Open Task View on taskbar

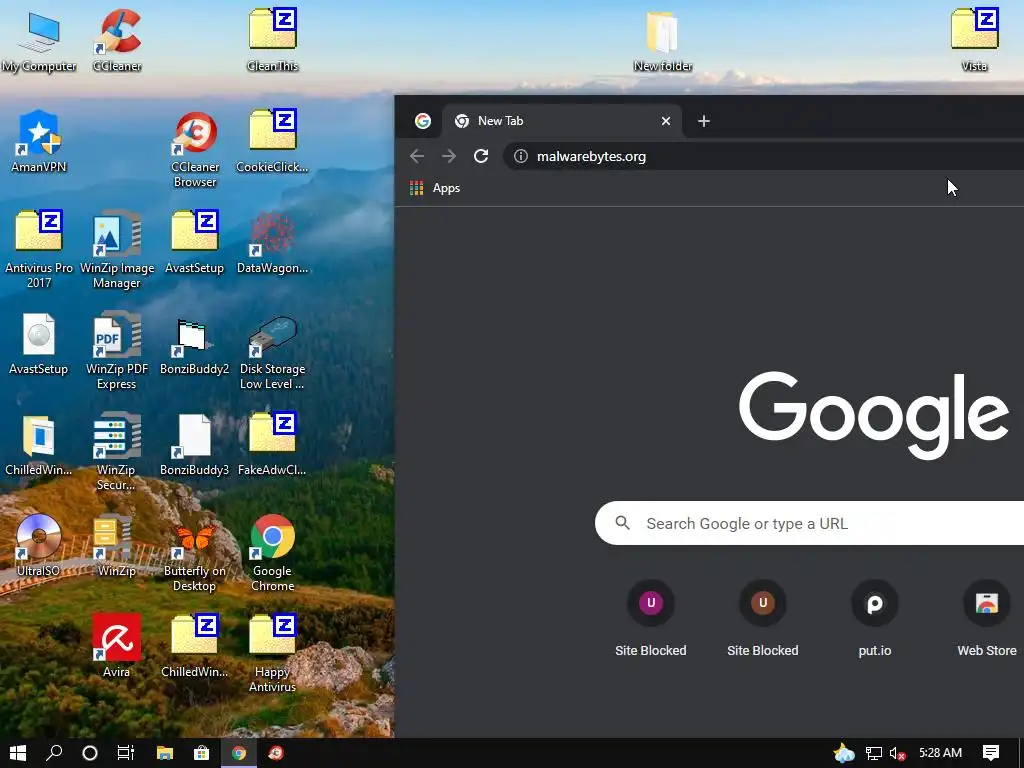(x=125, y=753)
